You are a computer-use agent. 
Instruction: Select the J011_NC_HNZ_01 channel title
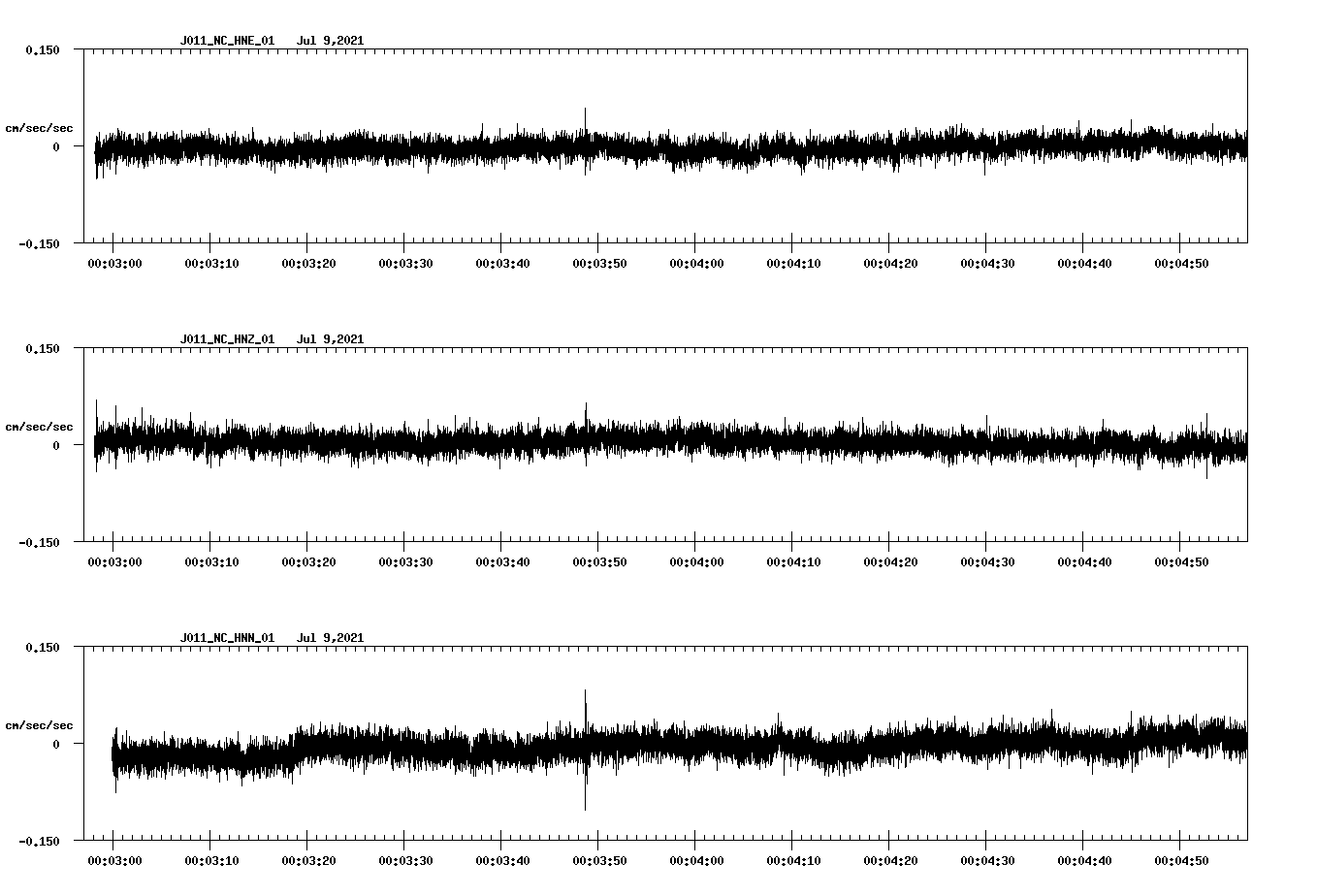coord(226,338)
